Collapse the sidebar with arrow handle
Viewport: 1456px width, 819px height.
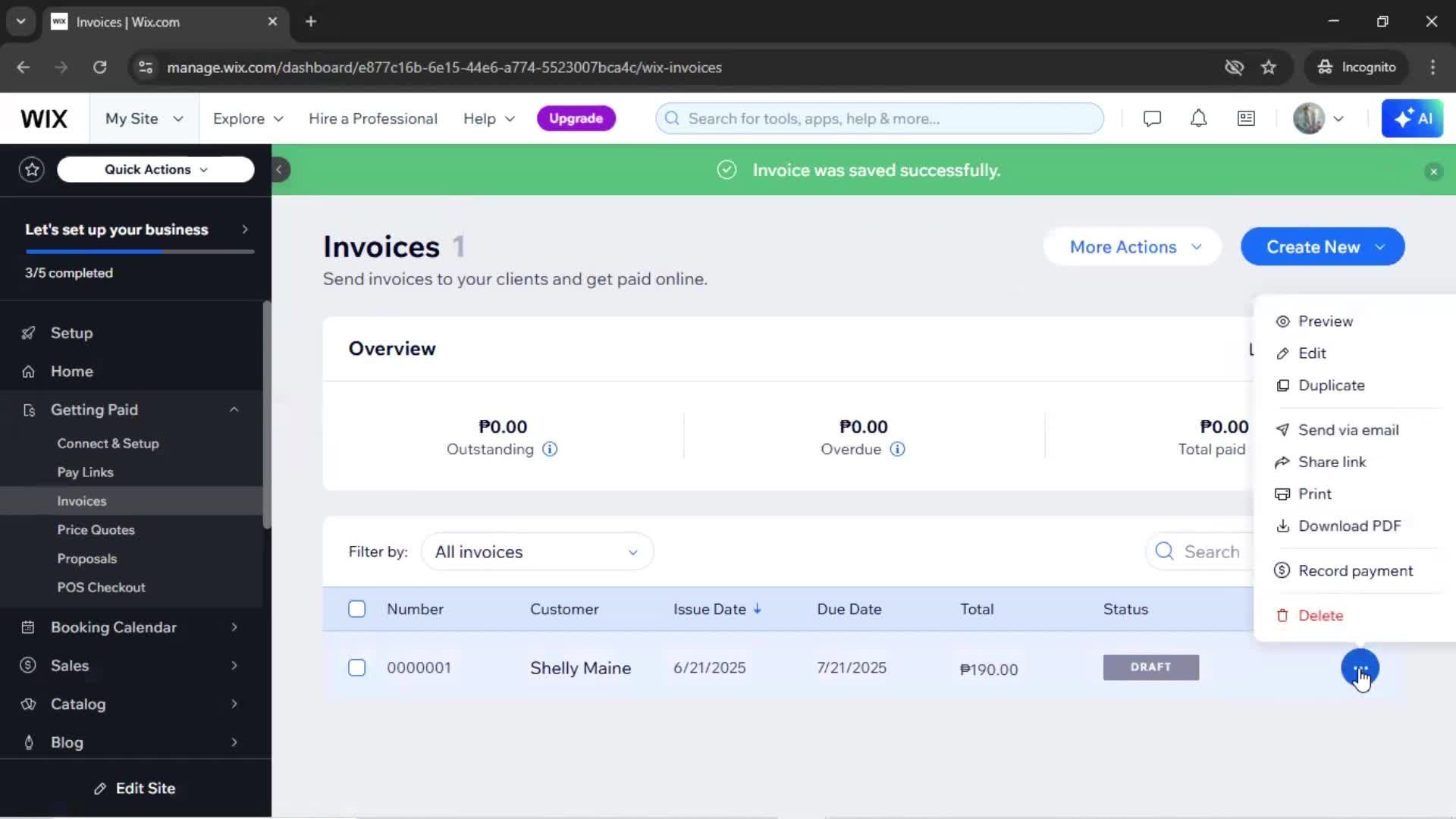(x=279, y=169)
